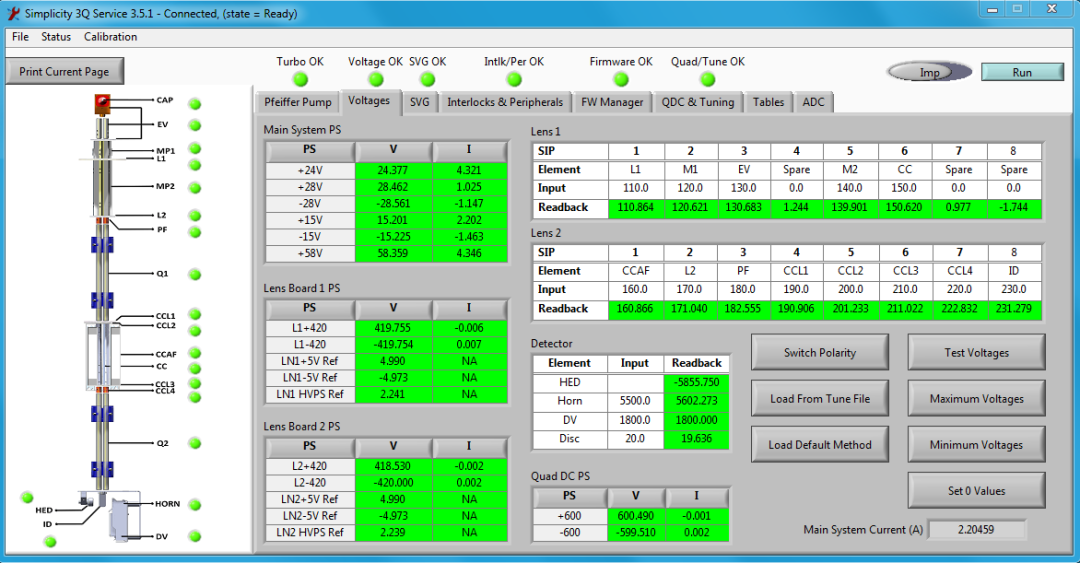The height and width of the screenshot is (563, 1080).
Task: Click the Intlk/Per OK status LED
Action: click(514, 79)
